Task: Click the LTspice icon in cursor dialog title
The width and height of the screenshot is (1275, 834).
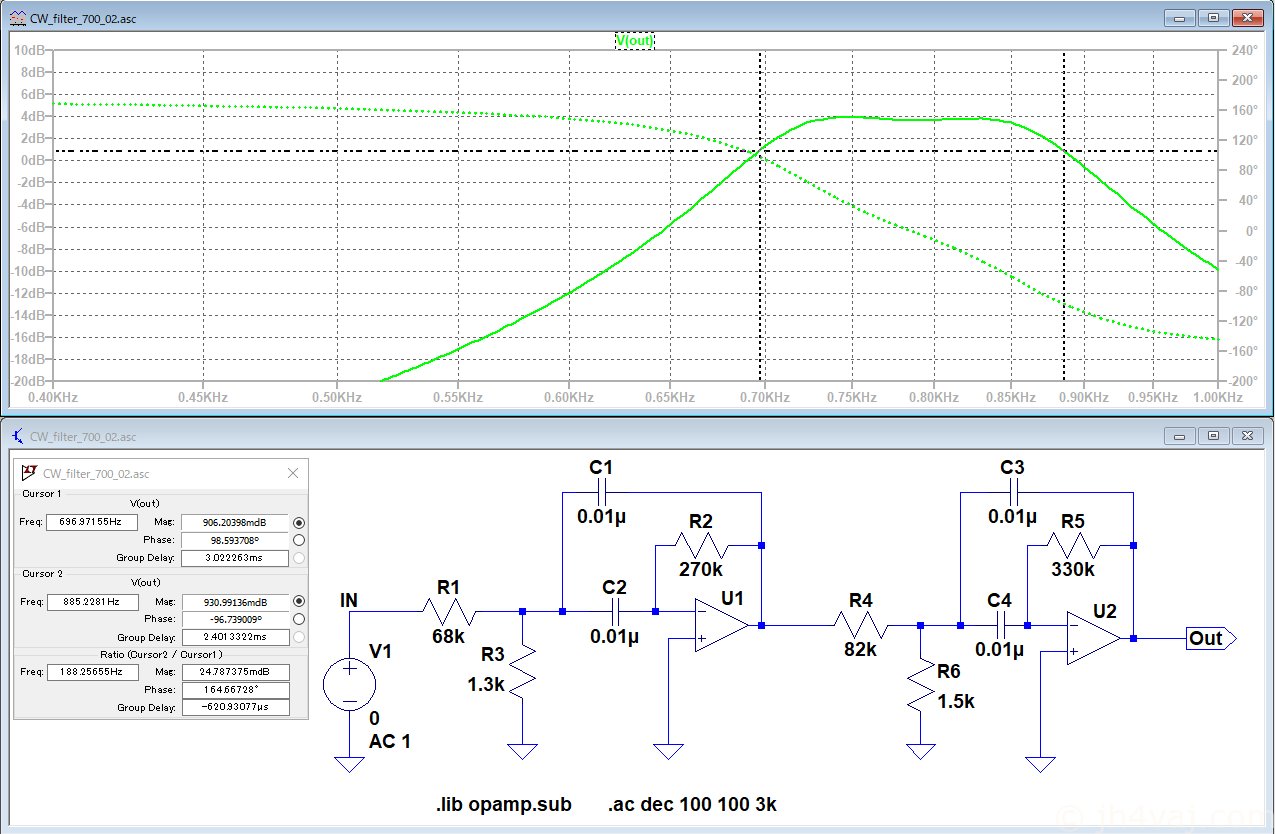Action: [x=28, y=473]
